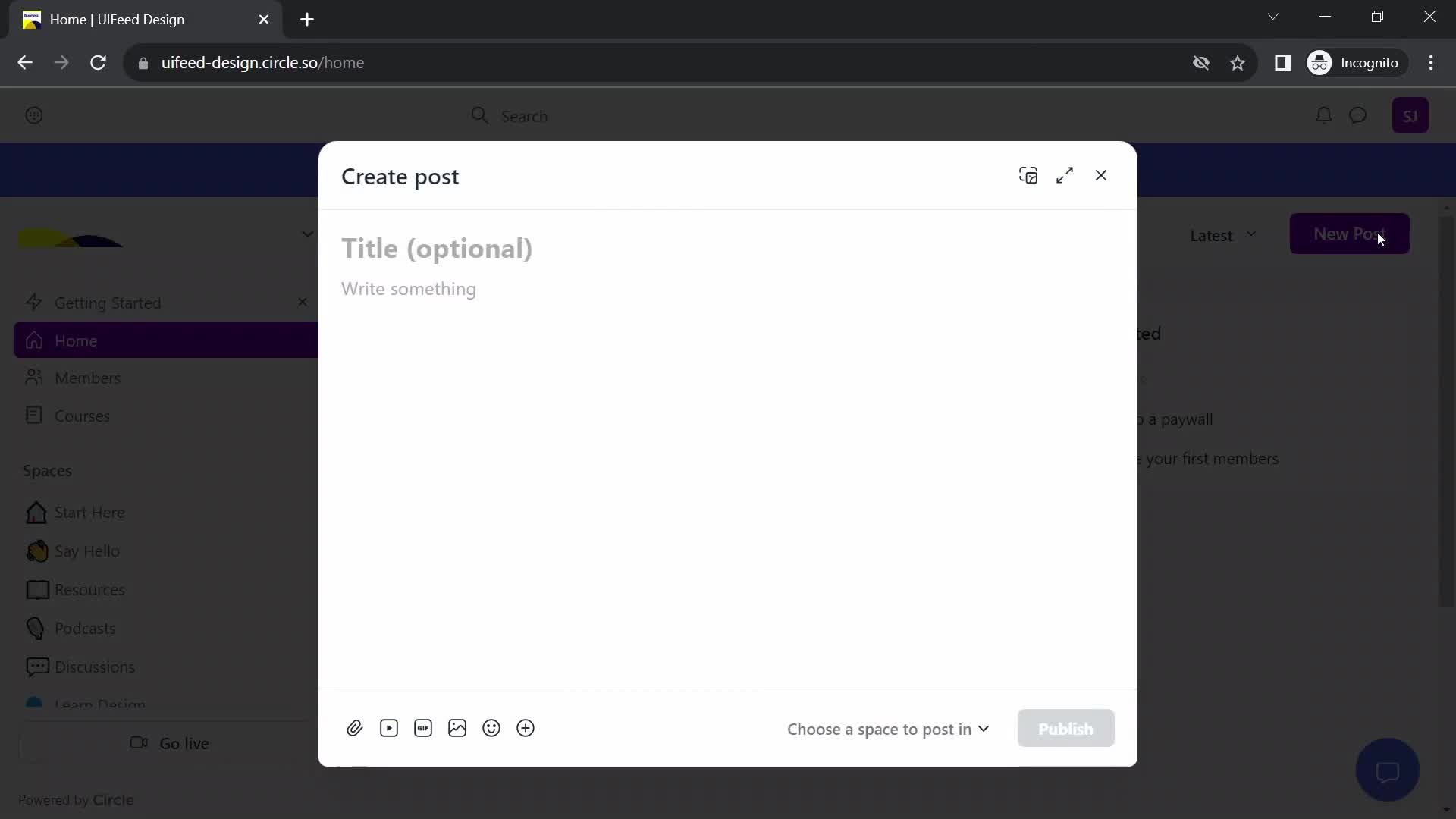Expand post editor to fullscreen

coord(1064,176)
